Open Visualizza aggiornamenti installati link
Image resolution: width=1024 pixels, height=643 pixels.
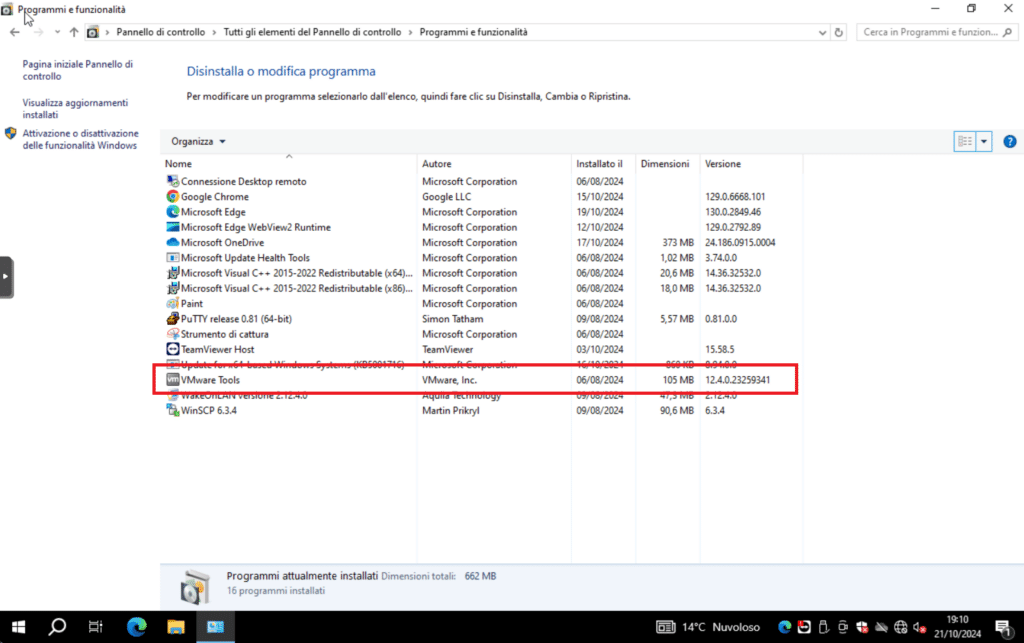(75, 108)
